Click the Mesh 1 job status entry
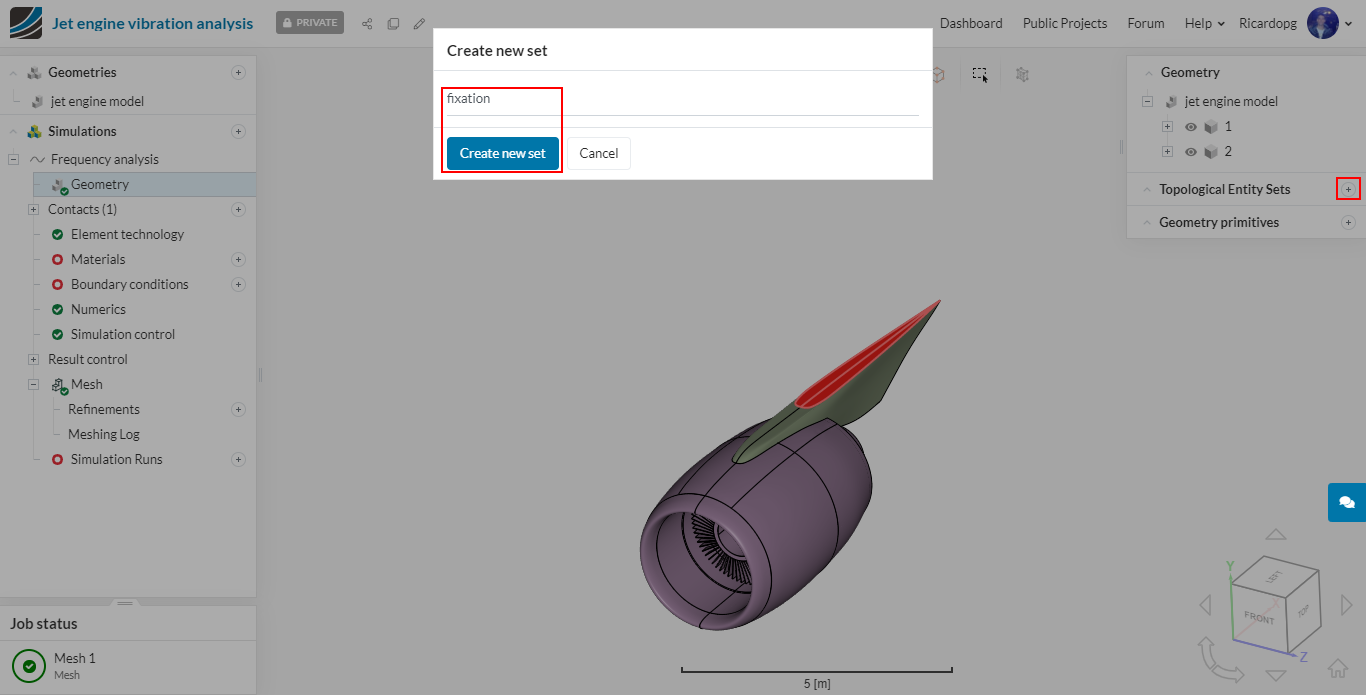The height and width of the screenshot is (695, 1366). 127,666
